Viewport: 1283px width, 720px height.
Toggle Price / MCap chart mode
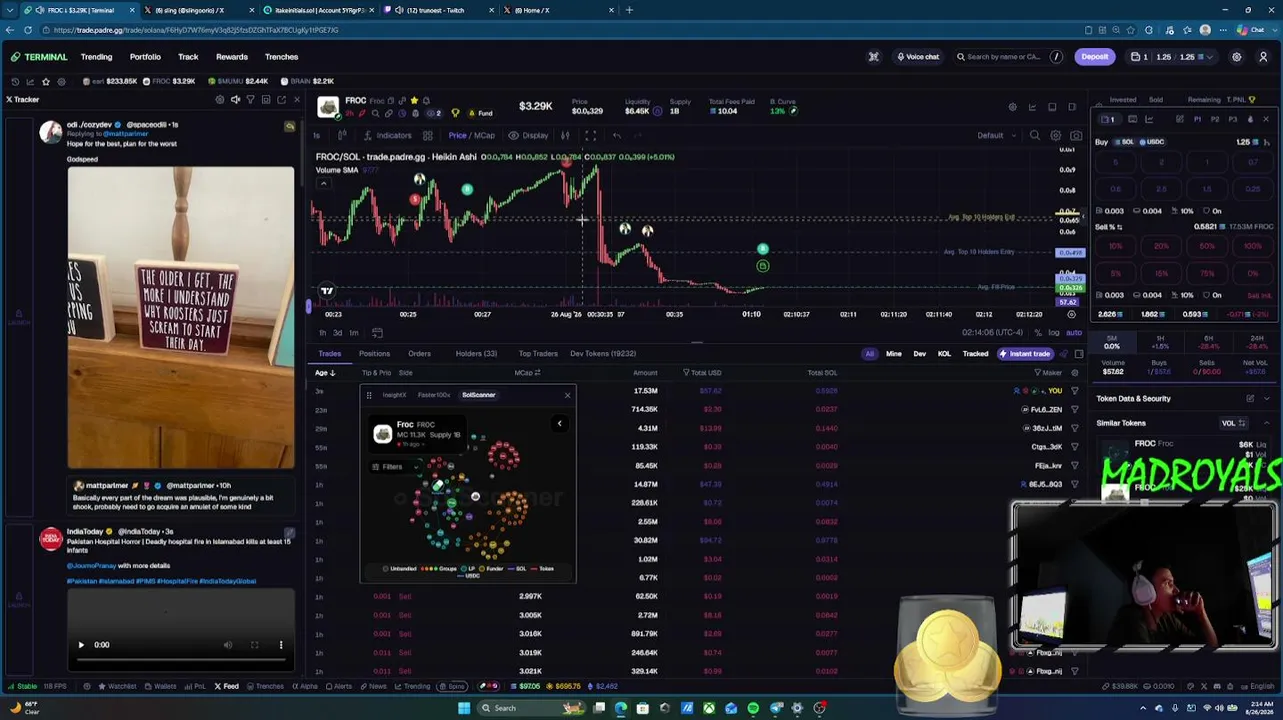click(x=471, y=136)
